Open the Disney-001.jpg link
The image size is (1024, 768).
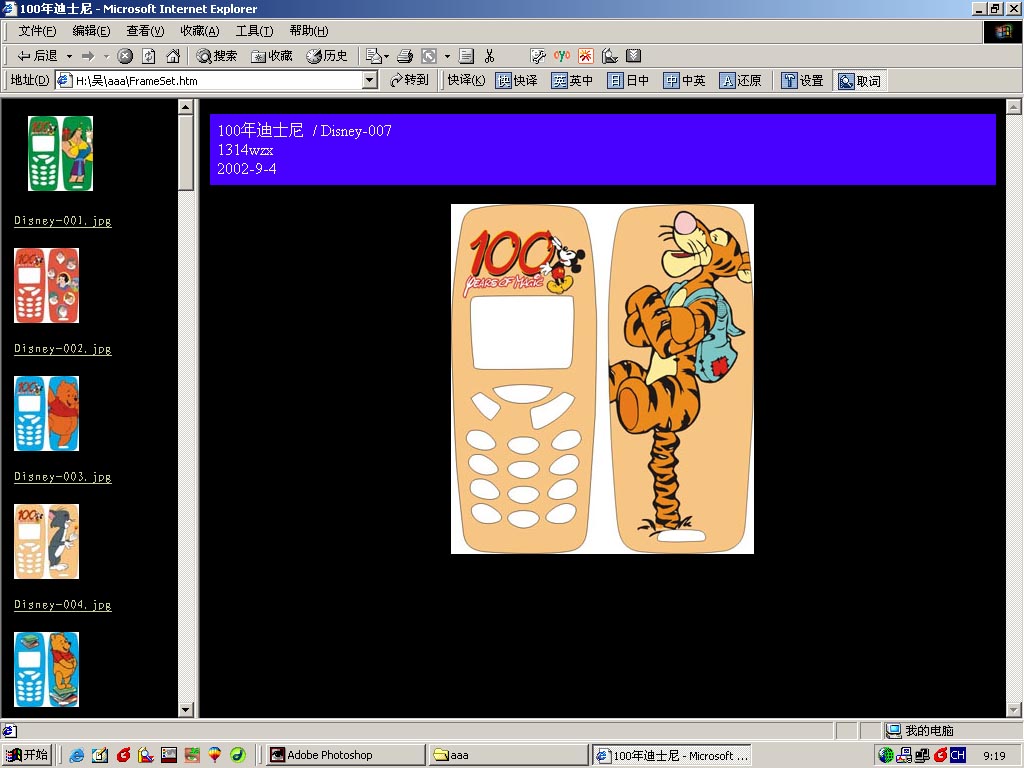(x=63, y=221)
